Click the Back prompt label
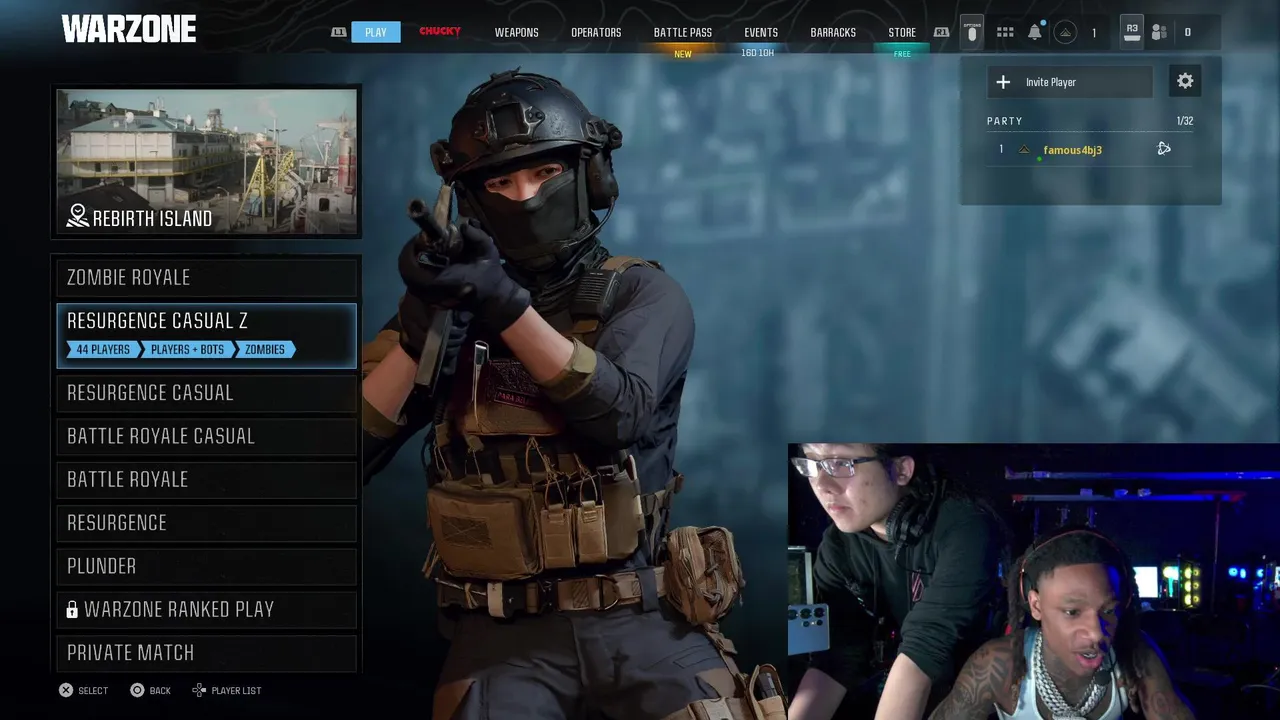 tap(160, 691)
